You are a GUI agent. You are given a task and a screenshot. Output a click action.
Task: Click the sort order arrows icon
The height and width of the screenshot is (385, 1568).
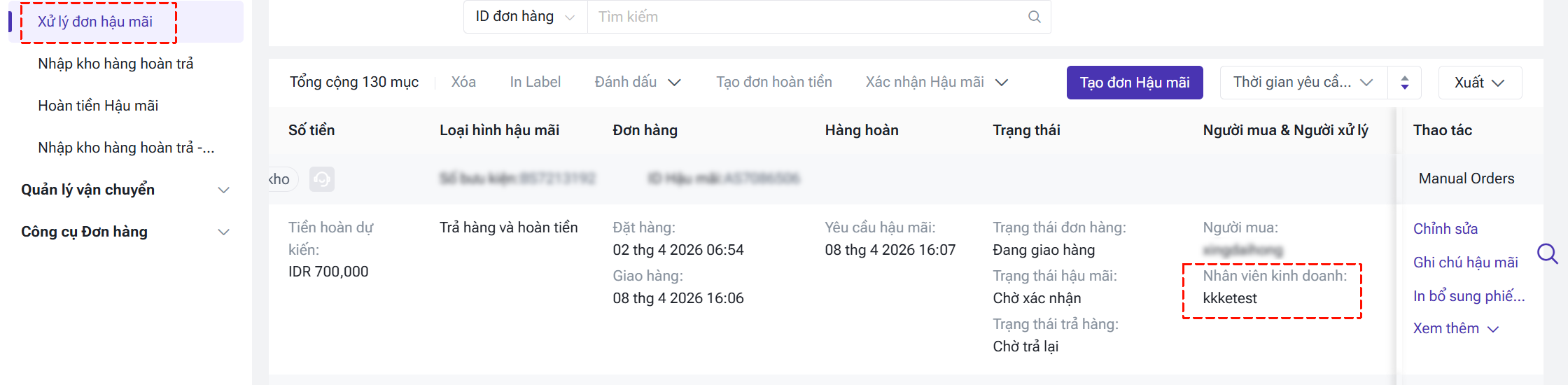point(1404,83)
